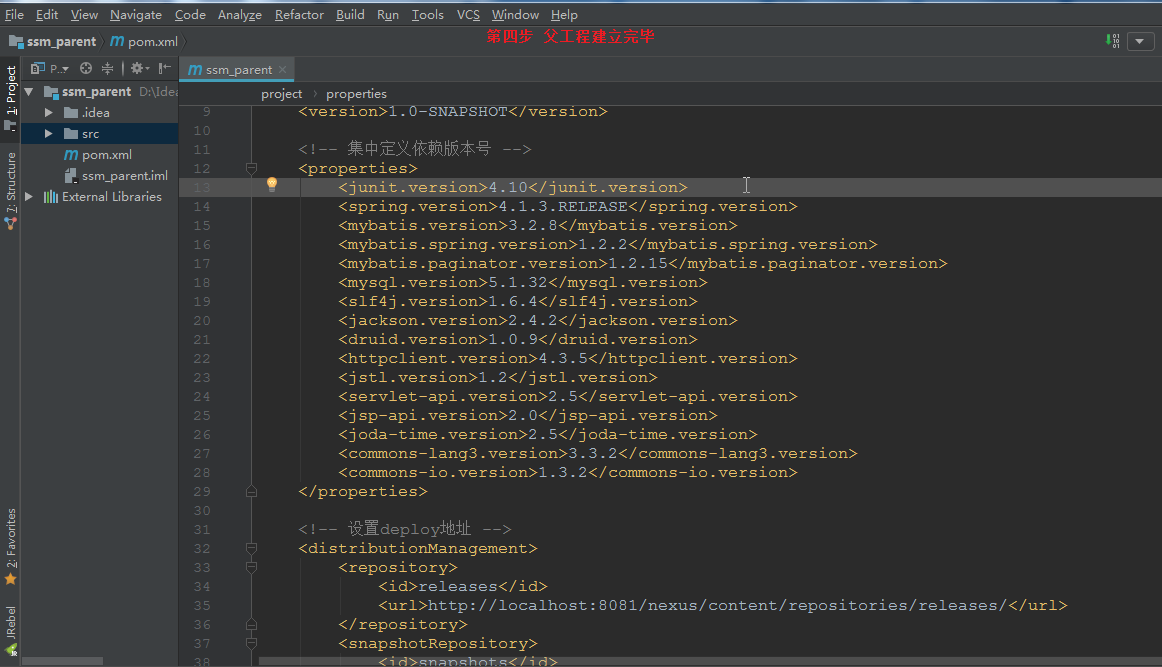Select the ssm_parent editor tab

(237, 70)
